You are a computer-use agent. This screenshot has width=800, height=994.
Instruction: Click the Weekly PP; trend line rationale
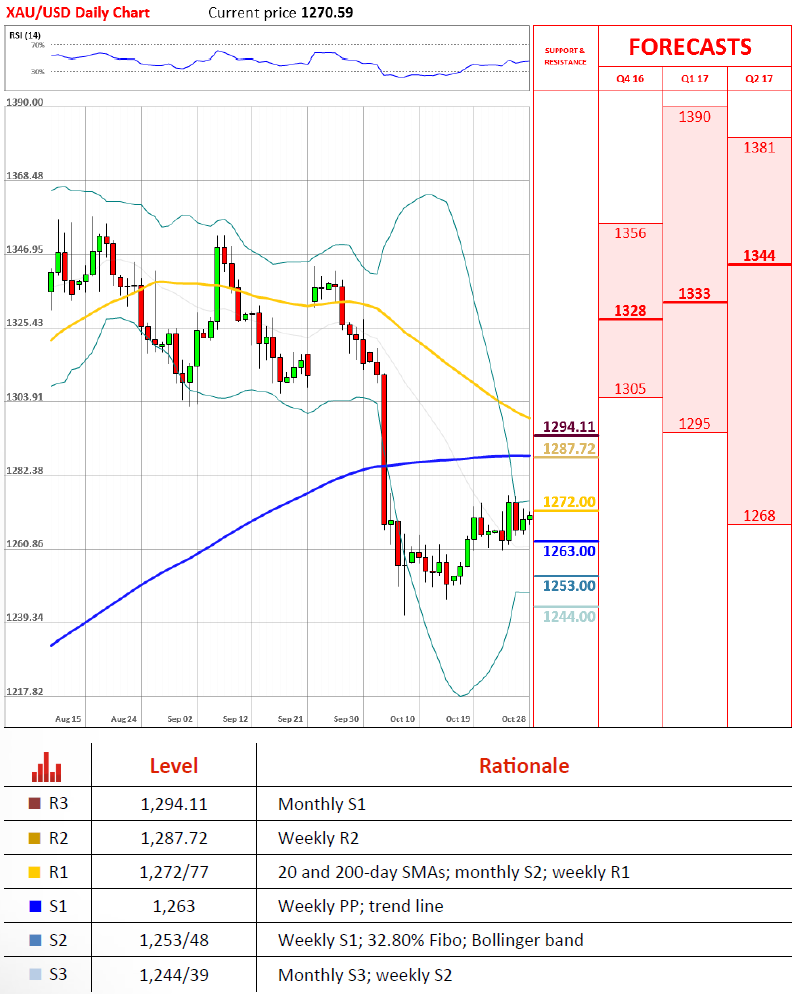[361, 906]
